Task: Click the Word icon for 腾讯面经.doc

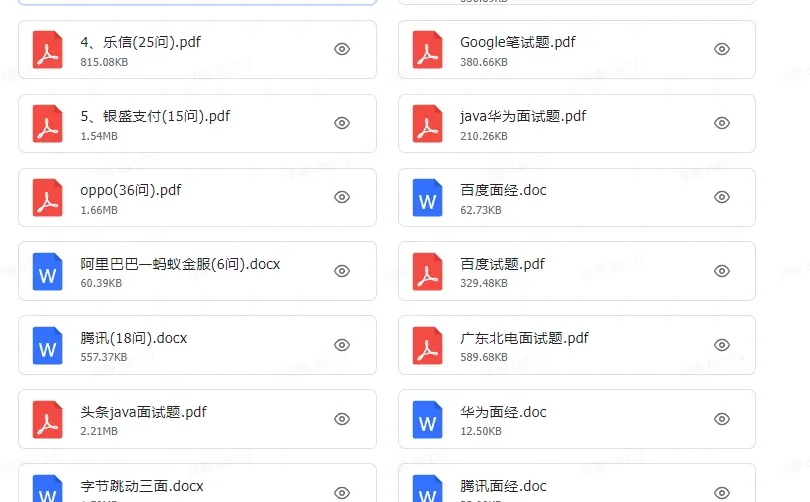Action: pos(428,489)
